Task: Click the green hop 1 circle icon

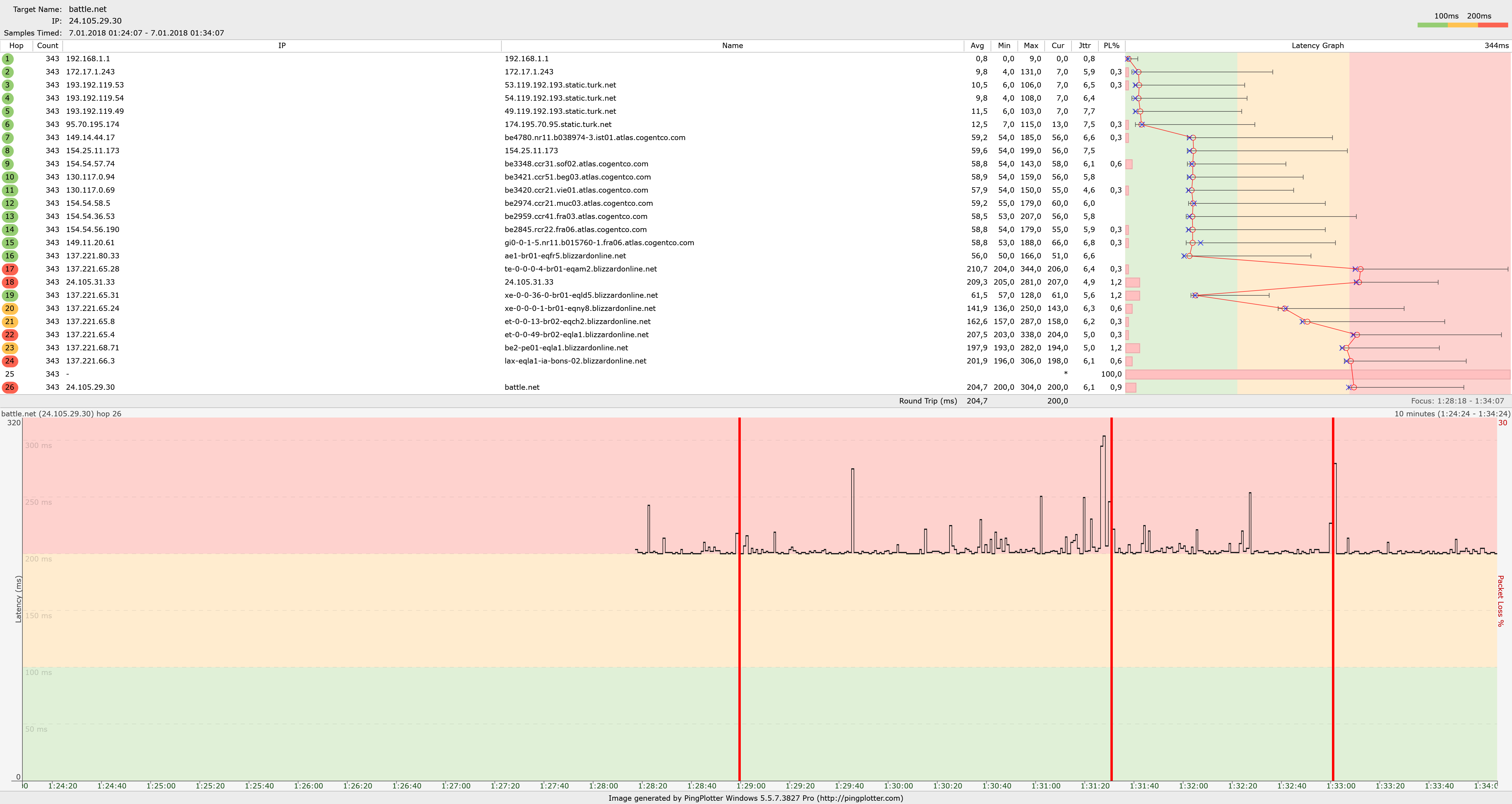Action: click(x=8, y=59)
